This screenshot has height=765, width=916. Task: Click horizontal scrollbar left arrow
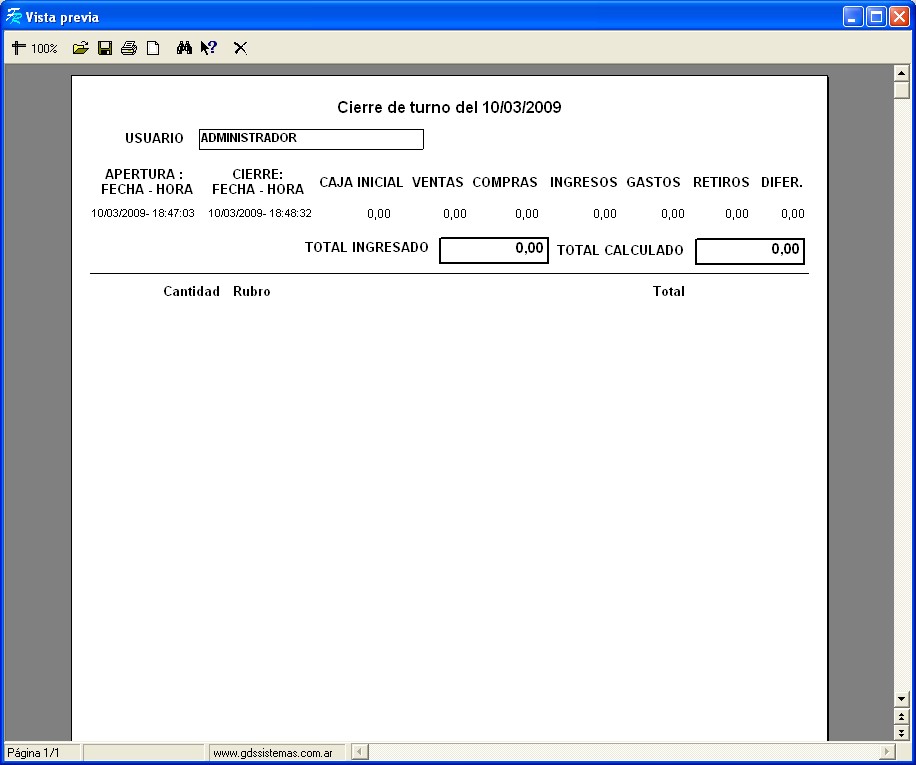tap(360, 752)
